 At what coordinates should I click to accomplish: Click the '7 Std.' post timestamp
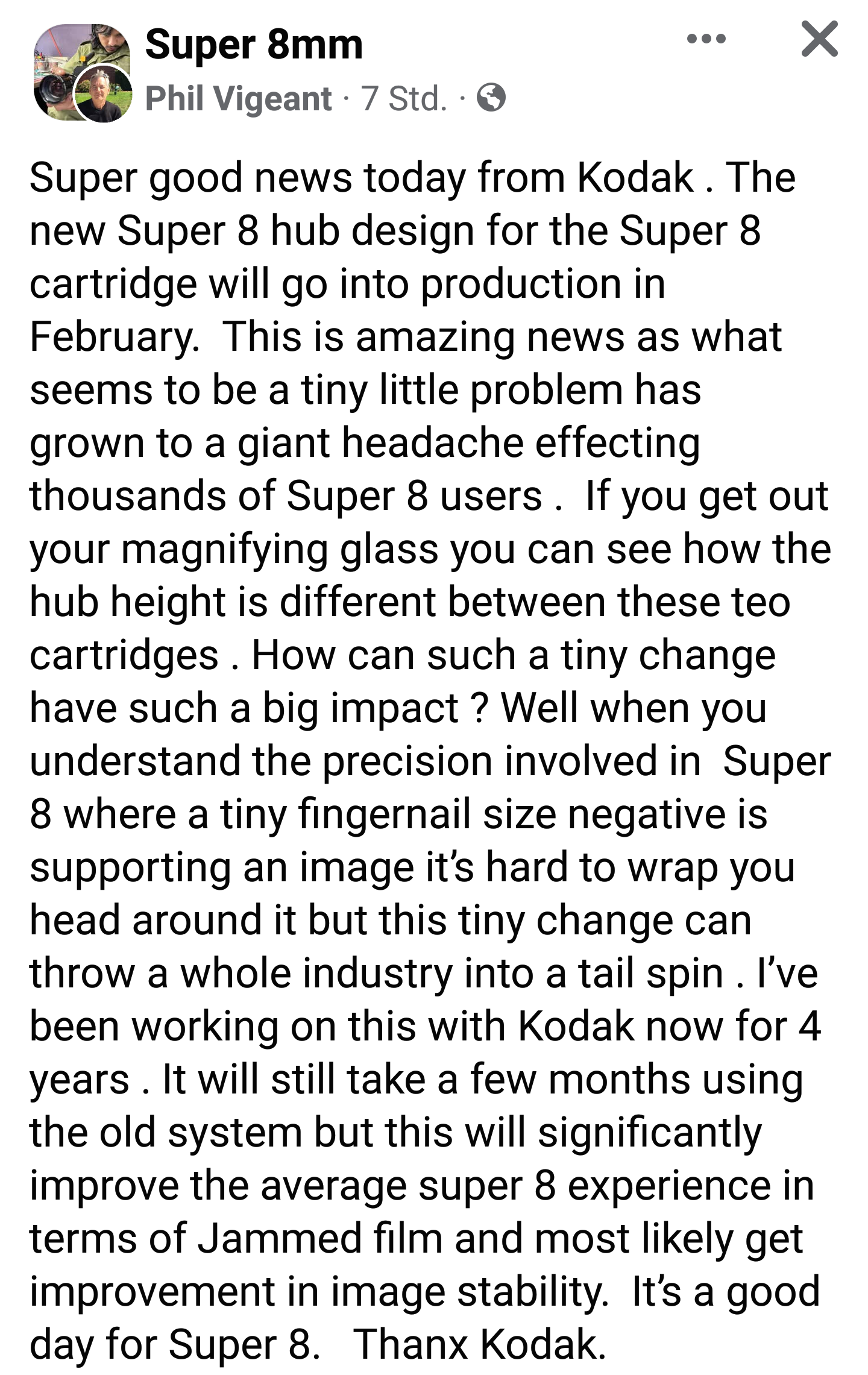tap(404, 98)
